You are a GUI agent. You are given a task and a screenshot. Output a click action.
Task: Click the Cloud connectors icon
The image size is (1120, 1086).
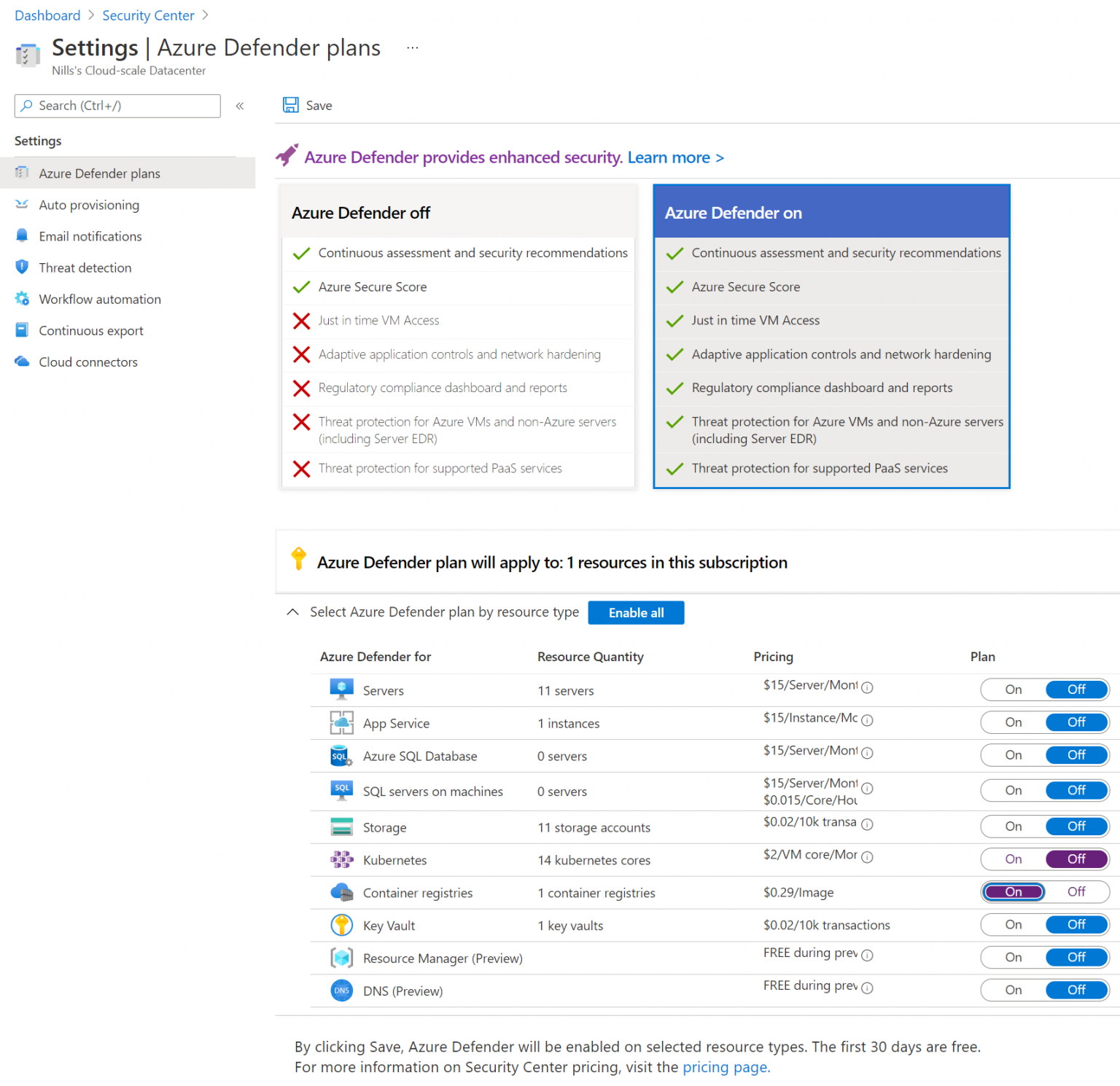coord(22,362)
